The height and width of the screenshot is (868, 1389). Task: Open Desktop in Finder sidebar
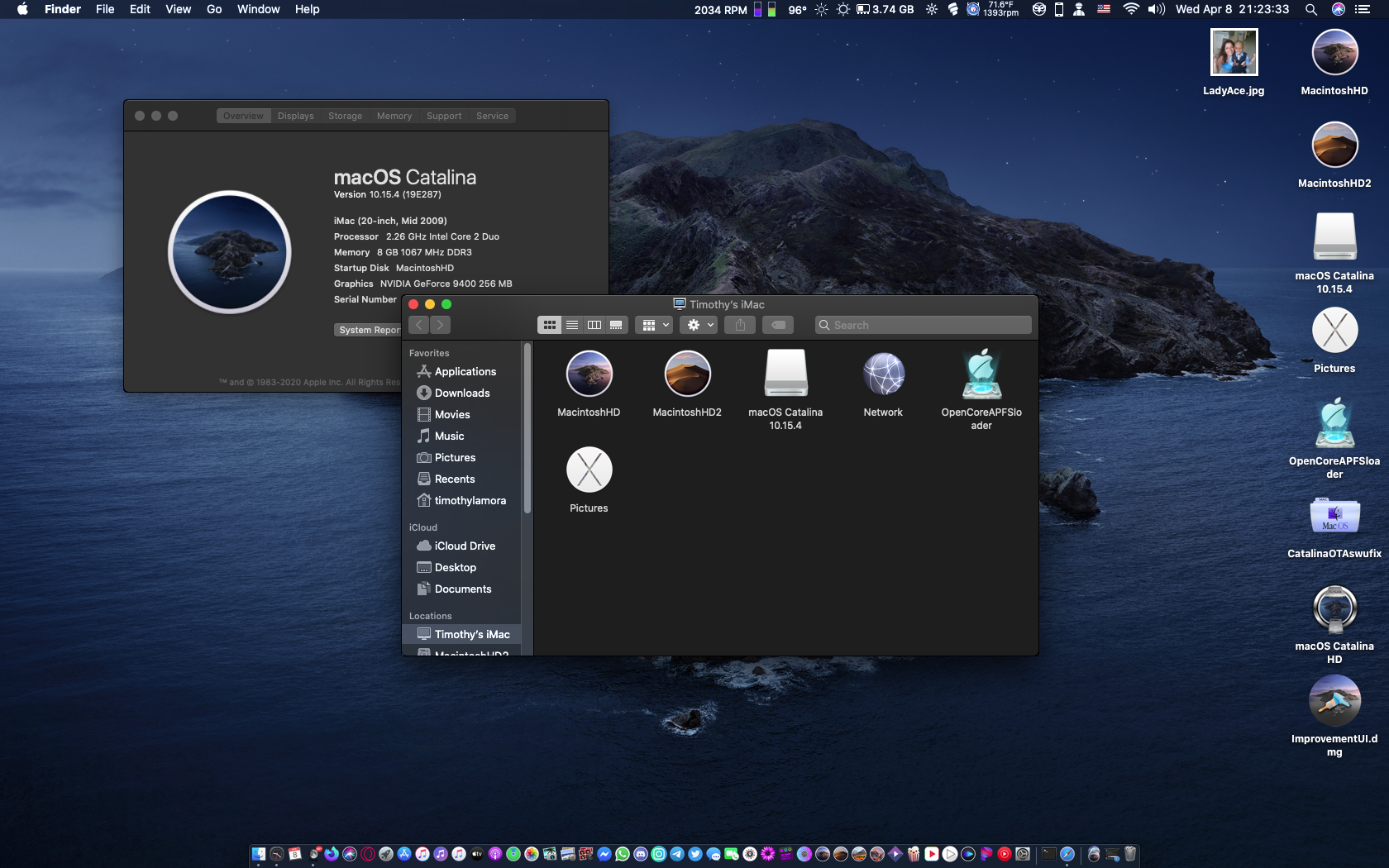461,567
